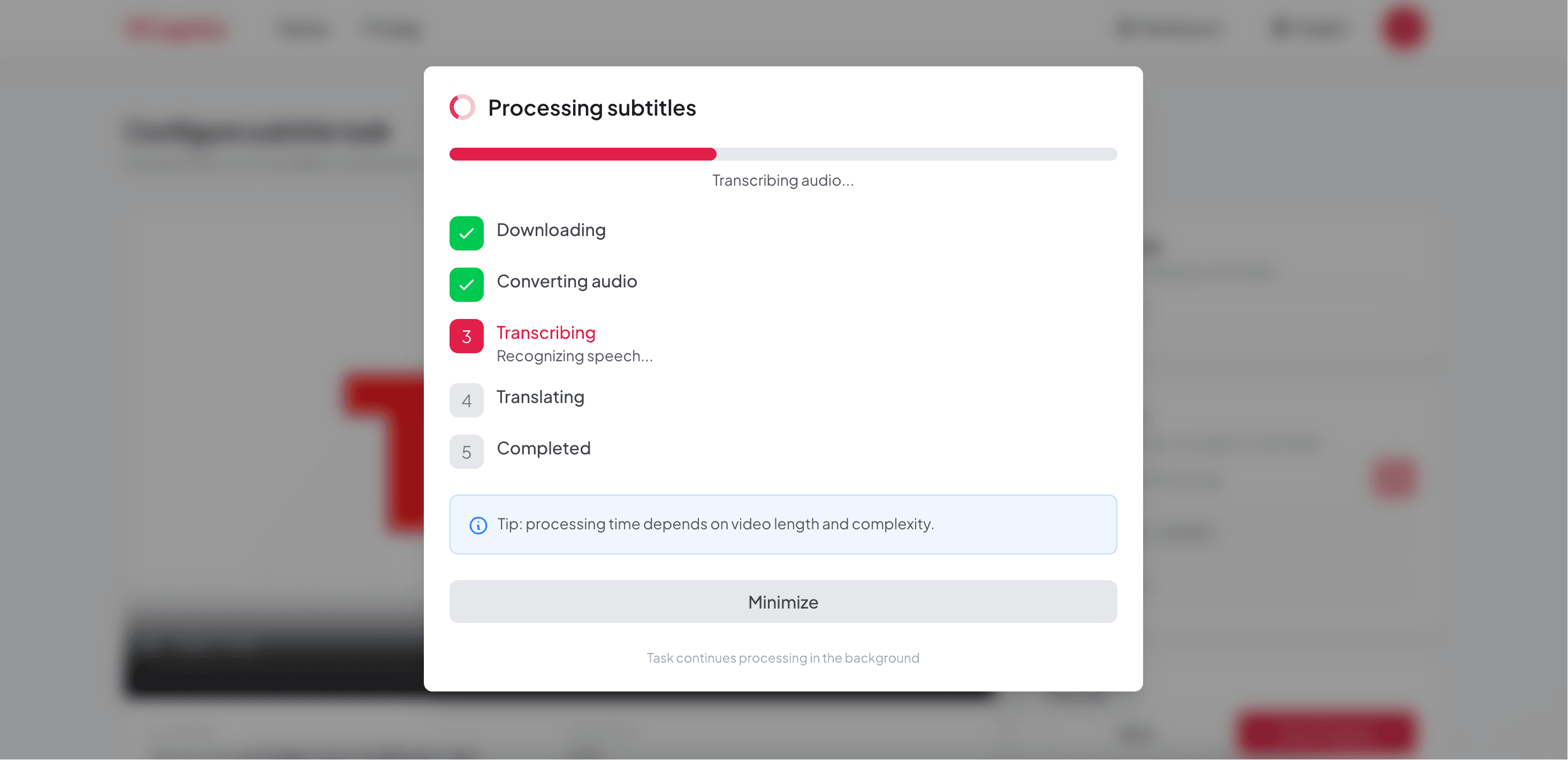This screenshot has height=760, width=1568.
Task: Click the Transcribing audio status text
Action: coord(783,180)
